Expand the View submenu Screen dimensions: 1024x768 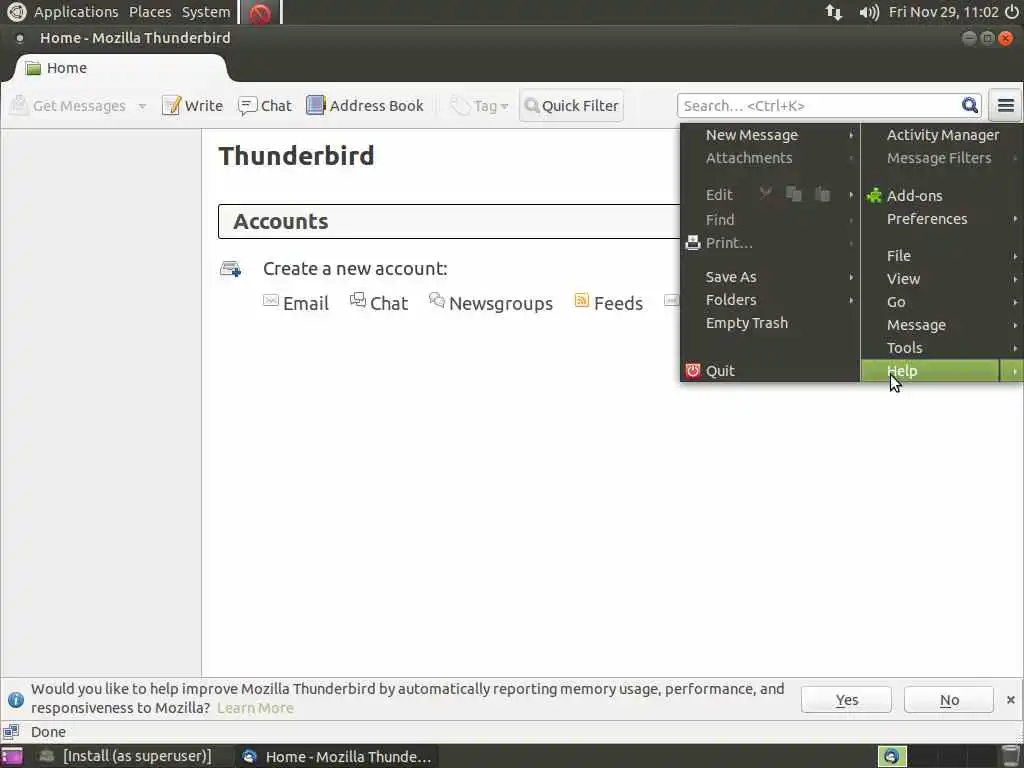pyautogui.click(x=942, y=279)
